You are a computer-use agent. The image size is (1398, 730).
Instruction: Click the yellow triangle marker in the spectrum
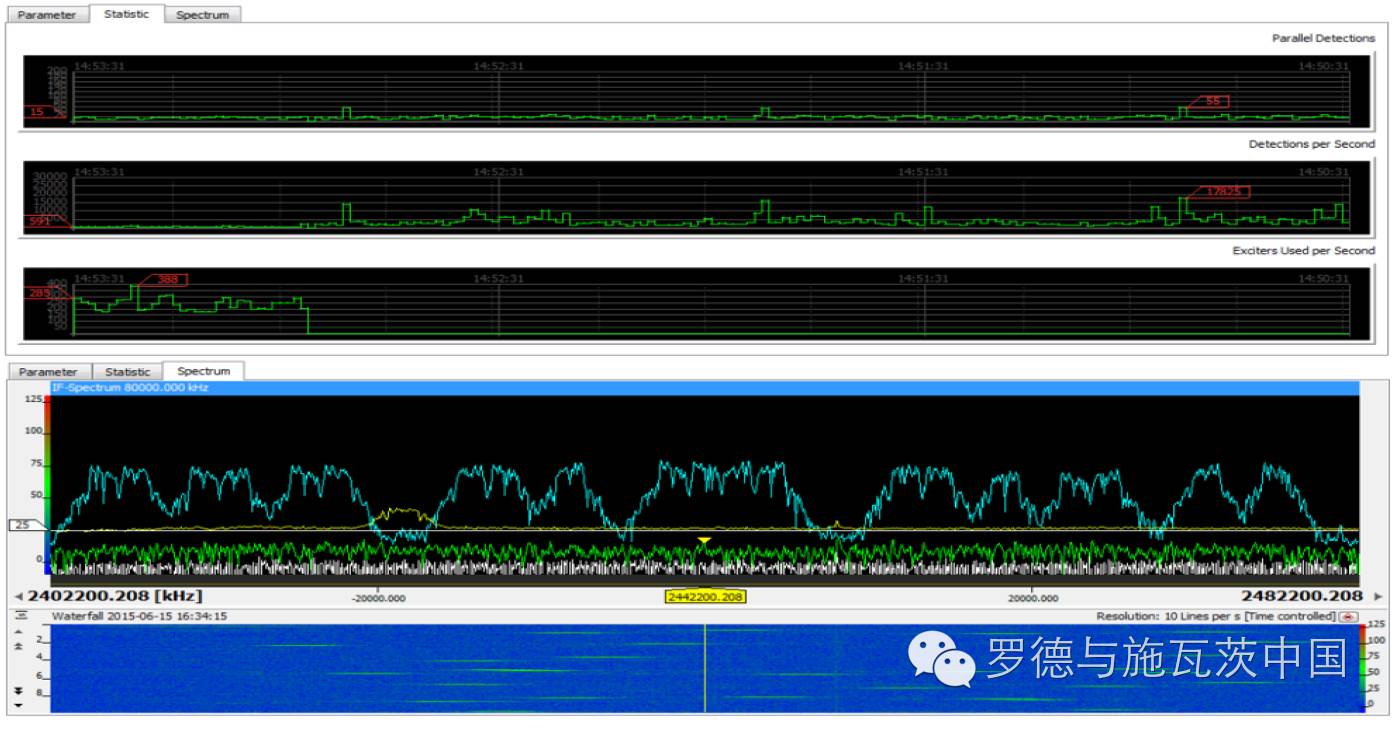pyautogui.click(x=704, y=541)
